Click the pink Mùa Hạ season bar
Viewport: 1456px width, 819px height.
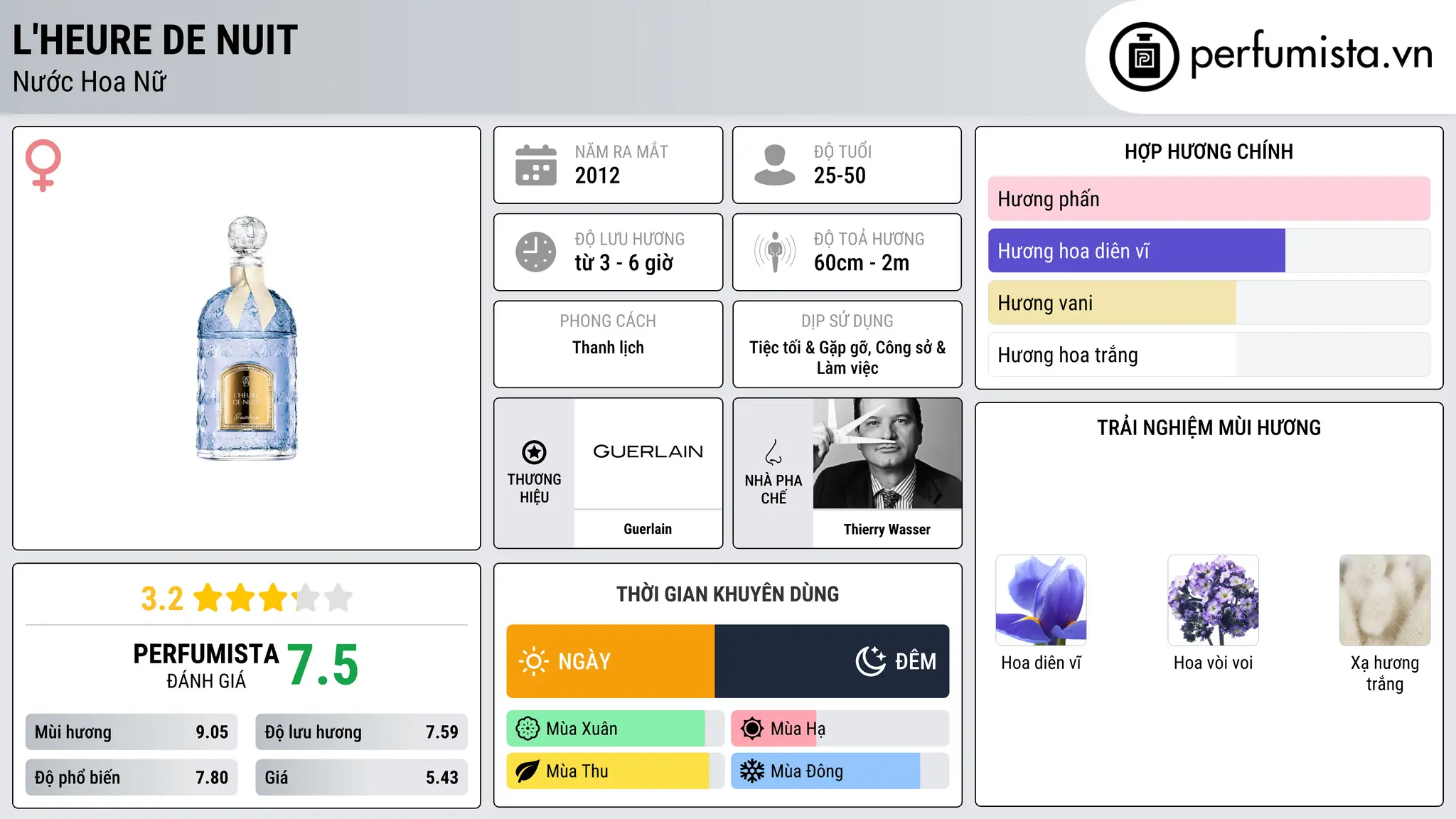click(x=840, y=729)
